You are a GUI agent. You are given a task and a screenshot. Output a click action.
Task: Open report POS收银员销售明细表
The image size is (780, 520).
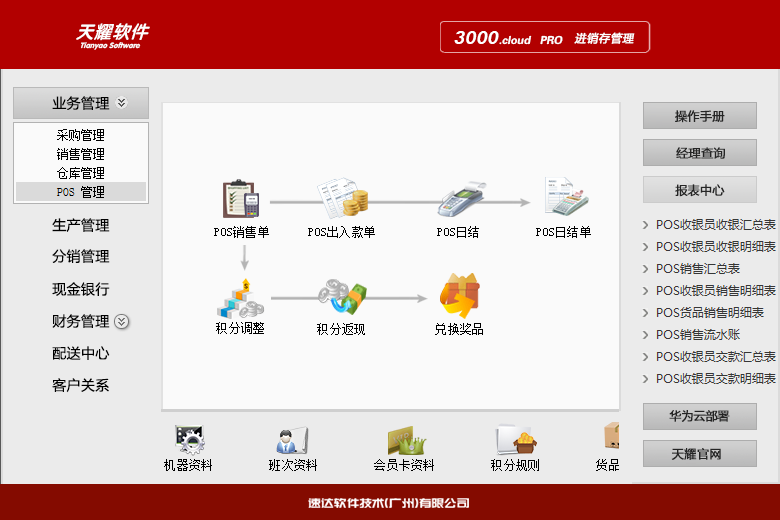pyautogui.click(x=715, y=291)
